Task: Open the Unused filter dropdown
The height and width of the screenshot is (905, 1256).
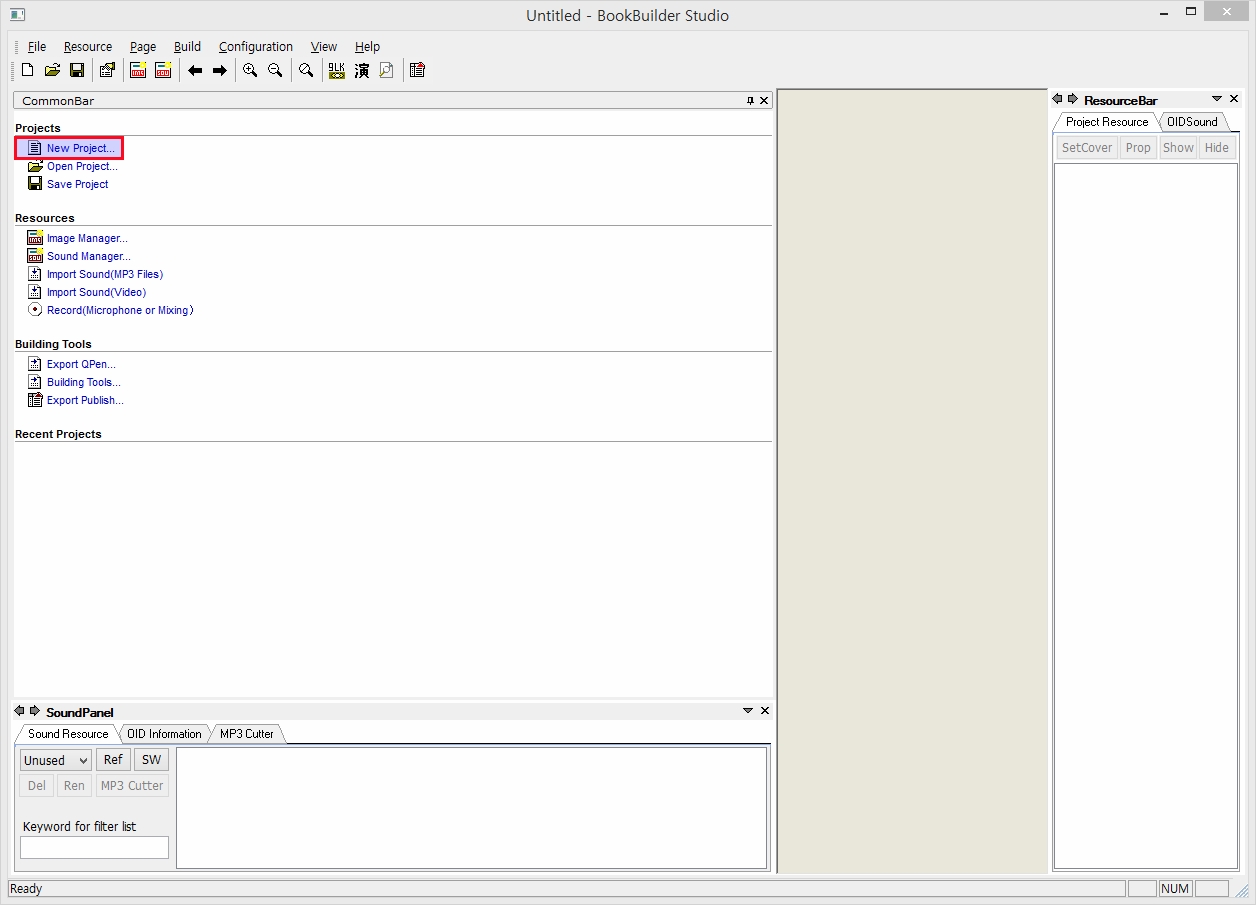Action: 55,760
